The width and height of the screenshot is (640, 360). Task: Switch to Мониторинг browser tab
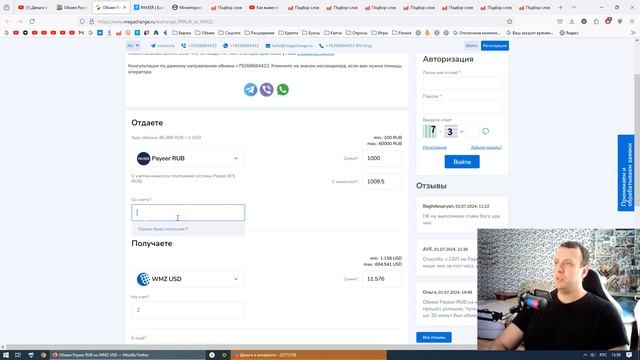pos(187,7)
